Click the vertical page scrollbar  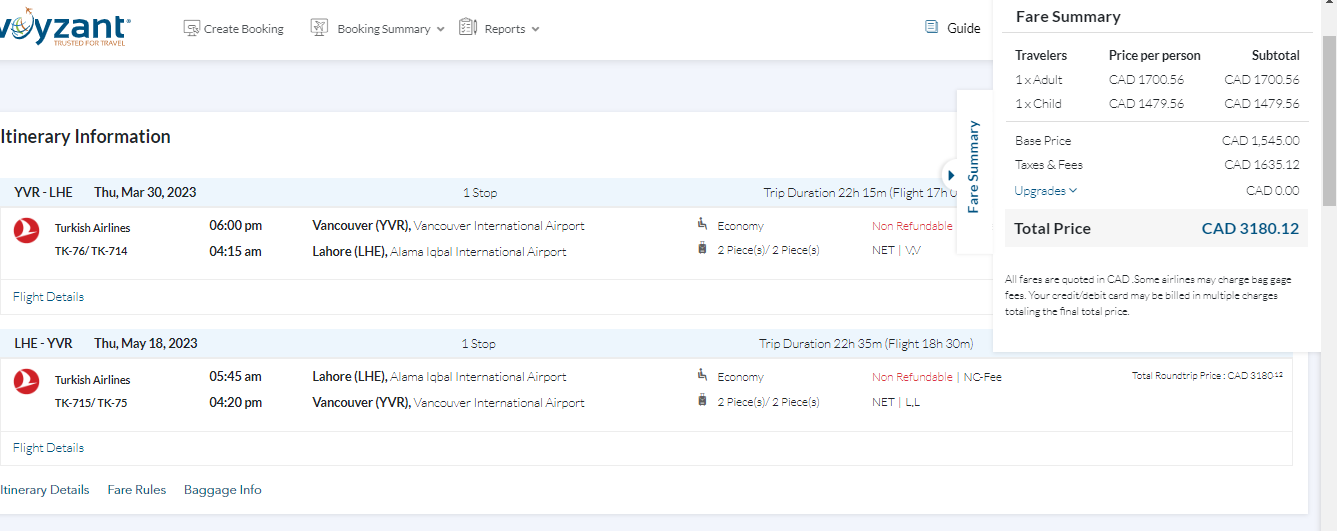click(x=1329, y=120)
